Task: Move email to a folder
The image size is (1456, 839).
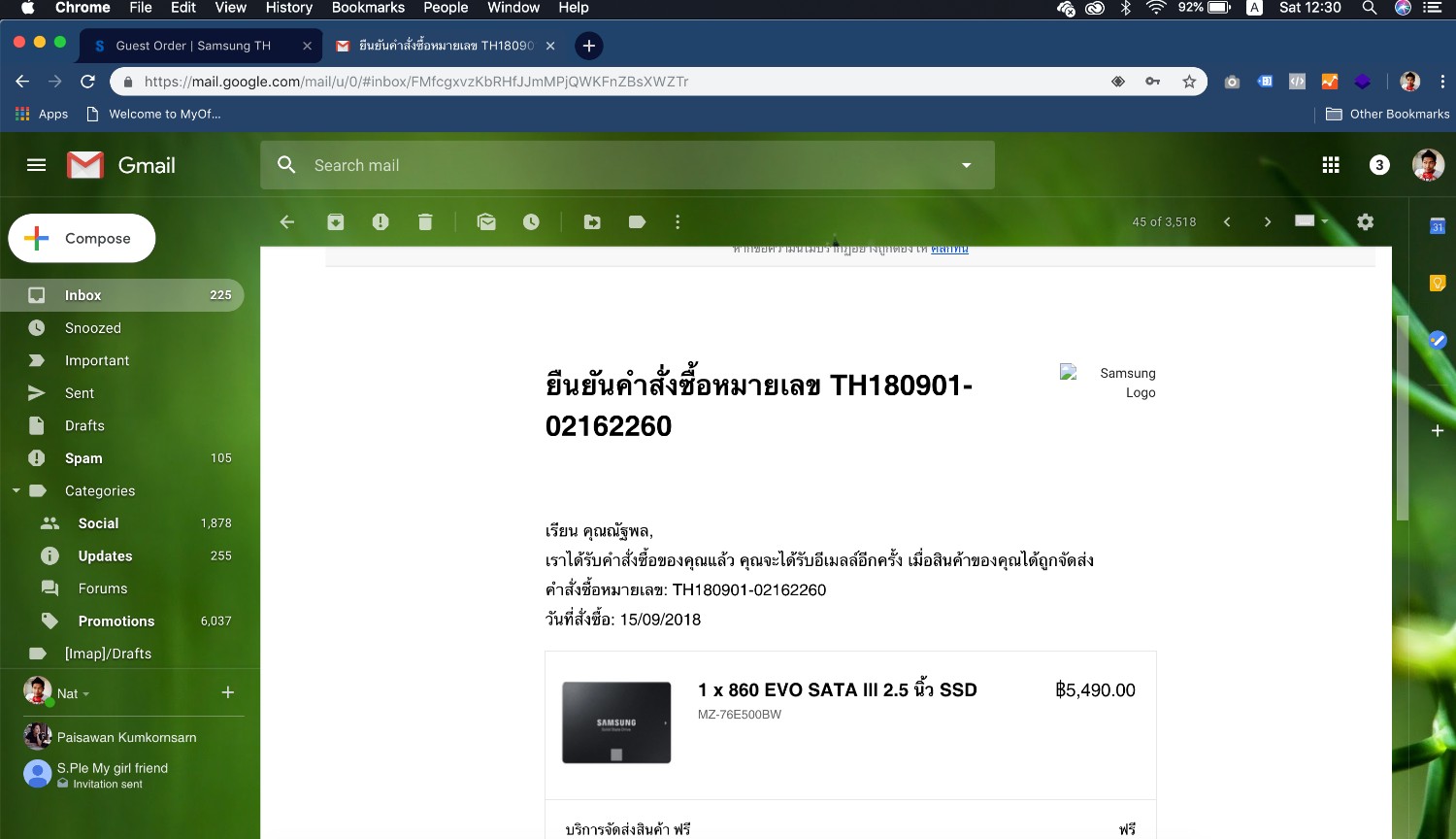Action: click(x=592, y=222)
